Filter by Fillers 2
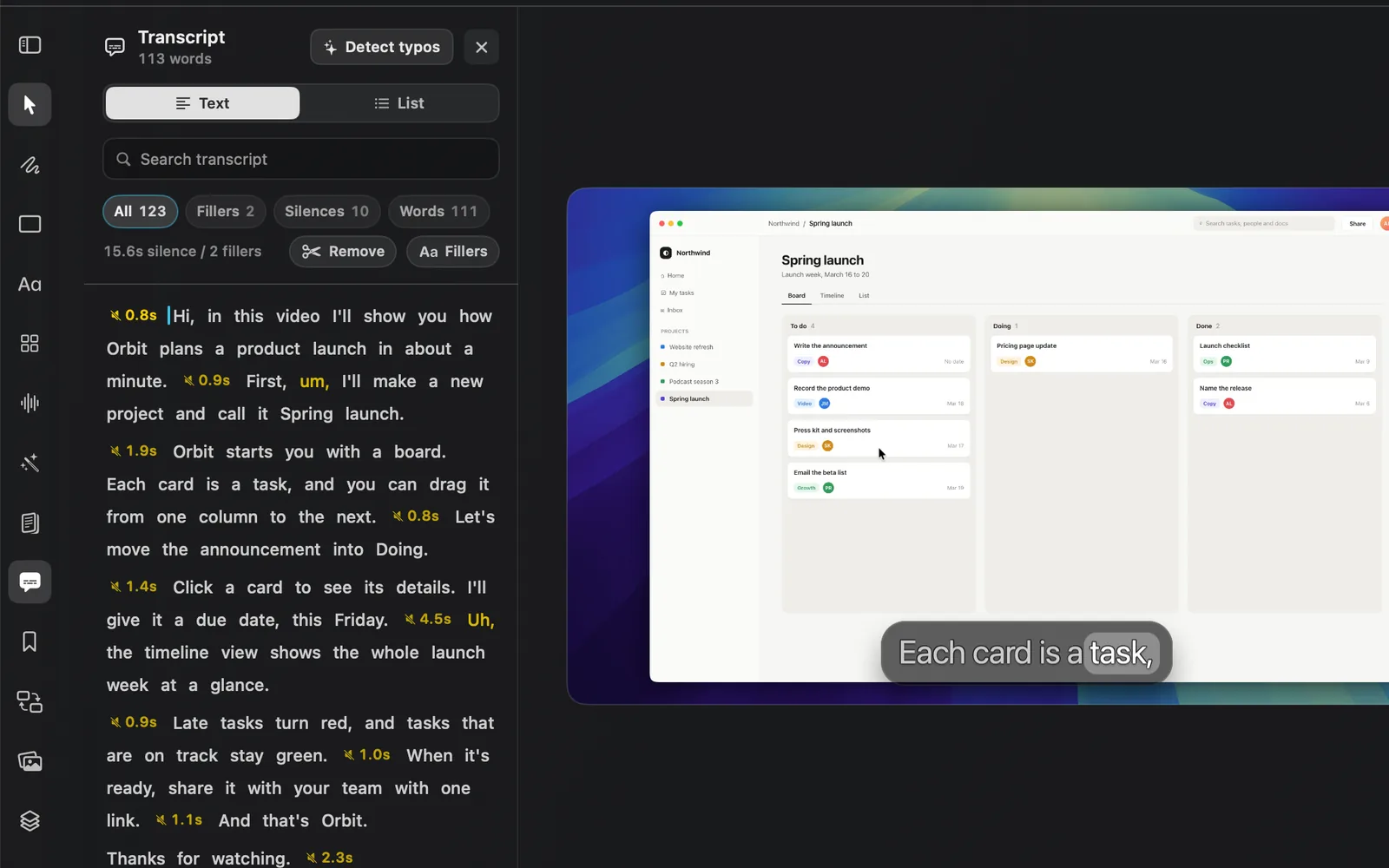1389x868 pixels. pos(226,211)
